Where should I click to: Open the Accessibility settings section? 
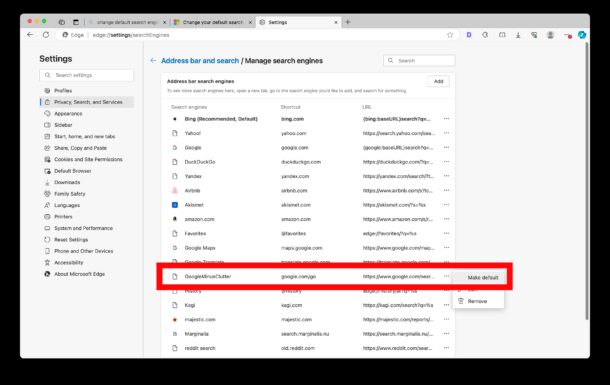87,262
